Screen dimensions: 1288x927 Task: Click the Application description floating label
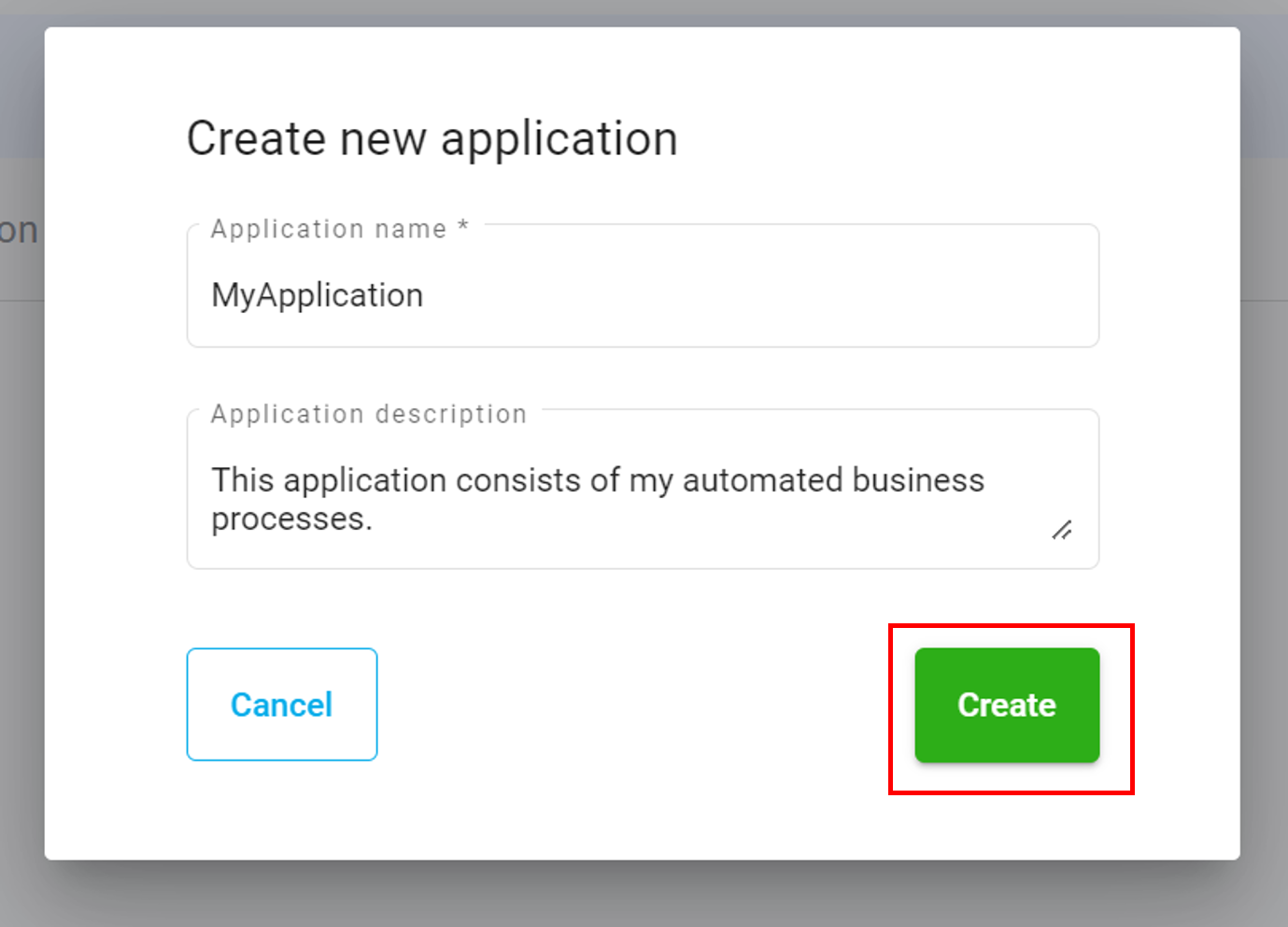tap(368, 413)
